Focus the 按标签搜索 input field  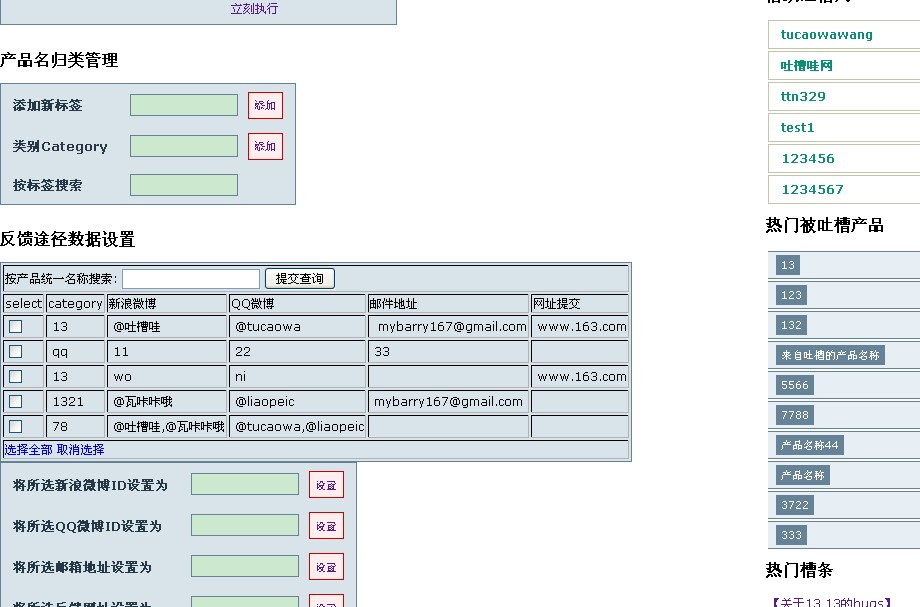pos(184,185)
